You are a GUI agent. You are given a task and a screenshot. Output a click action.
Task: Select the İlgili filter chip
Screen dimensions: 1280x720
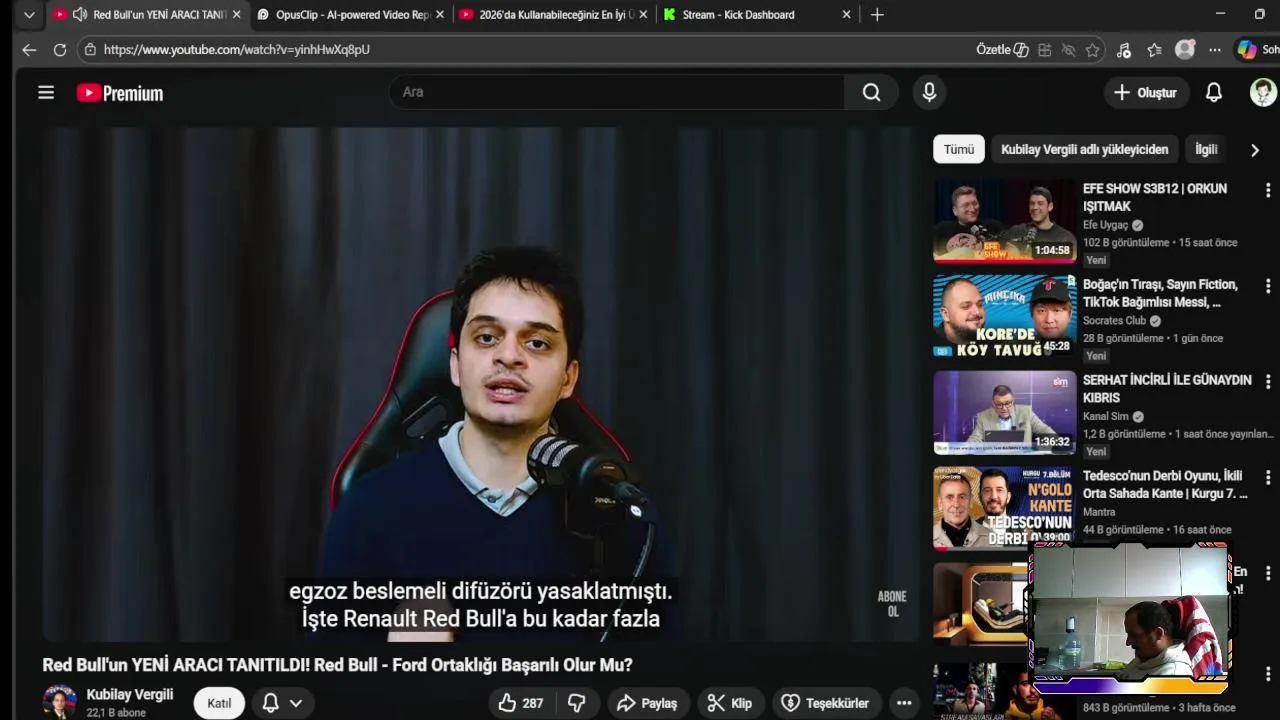point(1207,149)
